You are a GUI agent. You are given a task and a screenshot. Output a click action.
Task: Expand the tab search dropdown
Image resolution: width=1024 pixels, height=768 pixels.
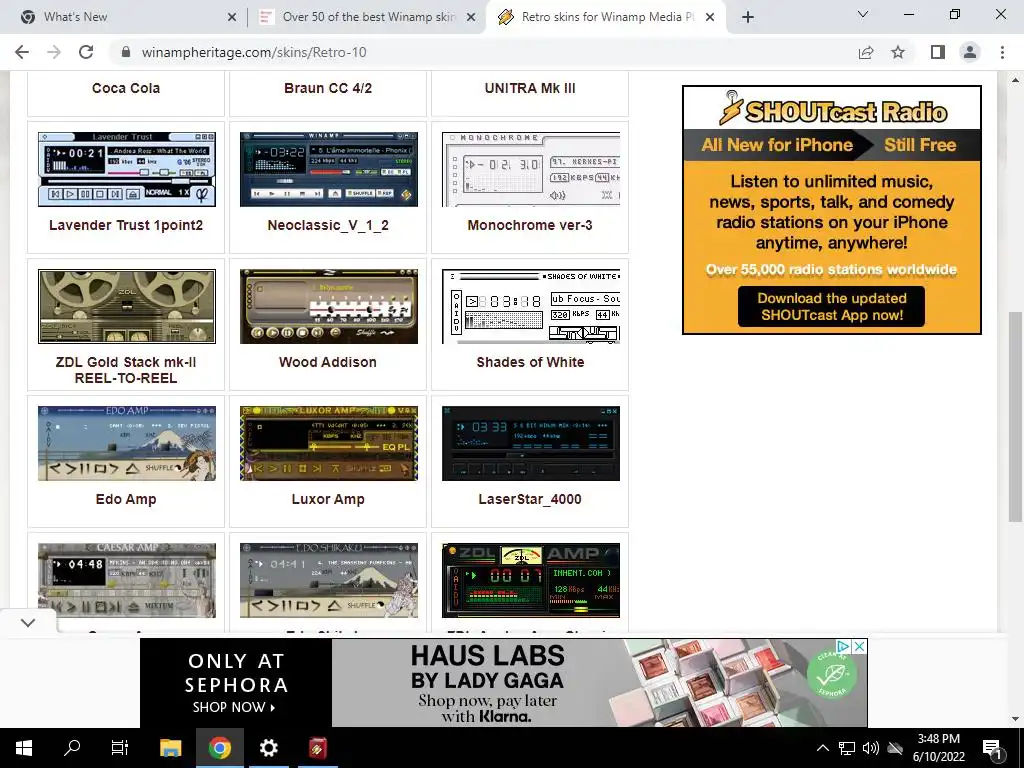[863, 14]
